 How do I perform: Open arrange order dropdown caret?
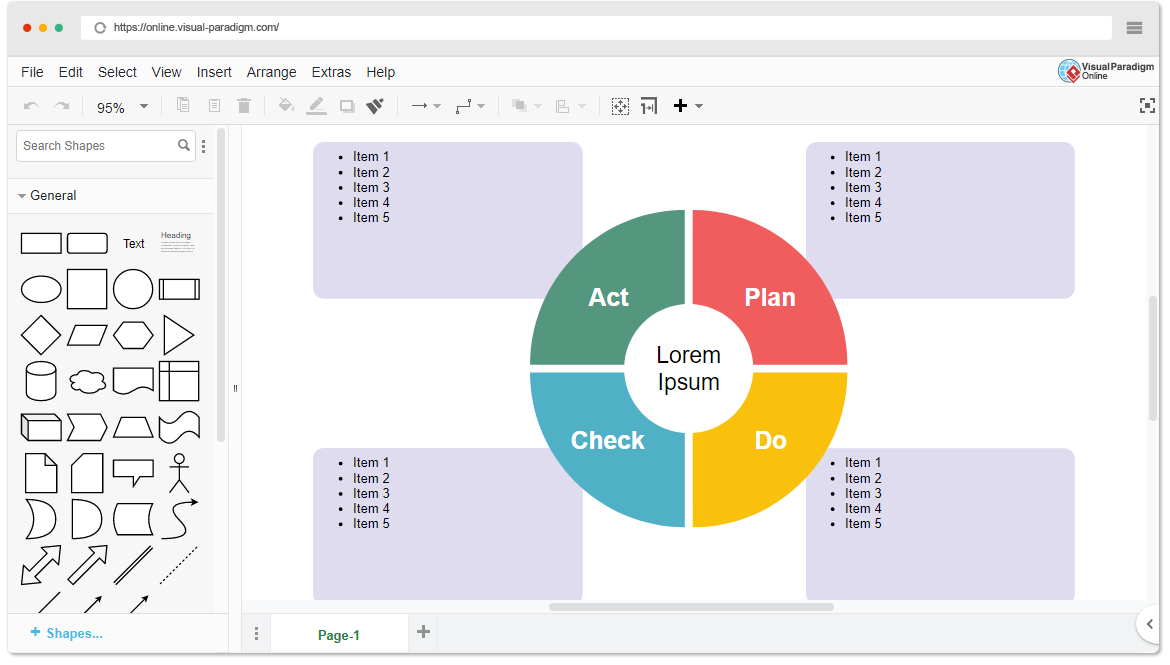[538, 106]
